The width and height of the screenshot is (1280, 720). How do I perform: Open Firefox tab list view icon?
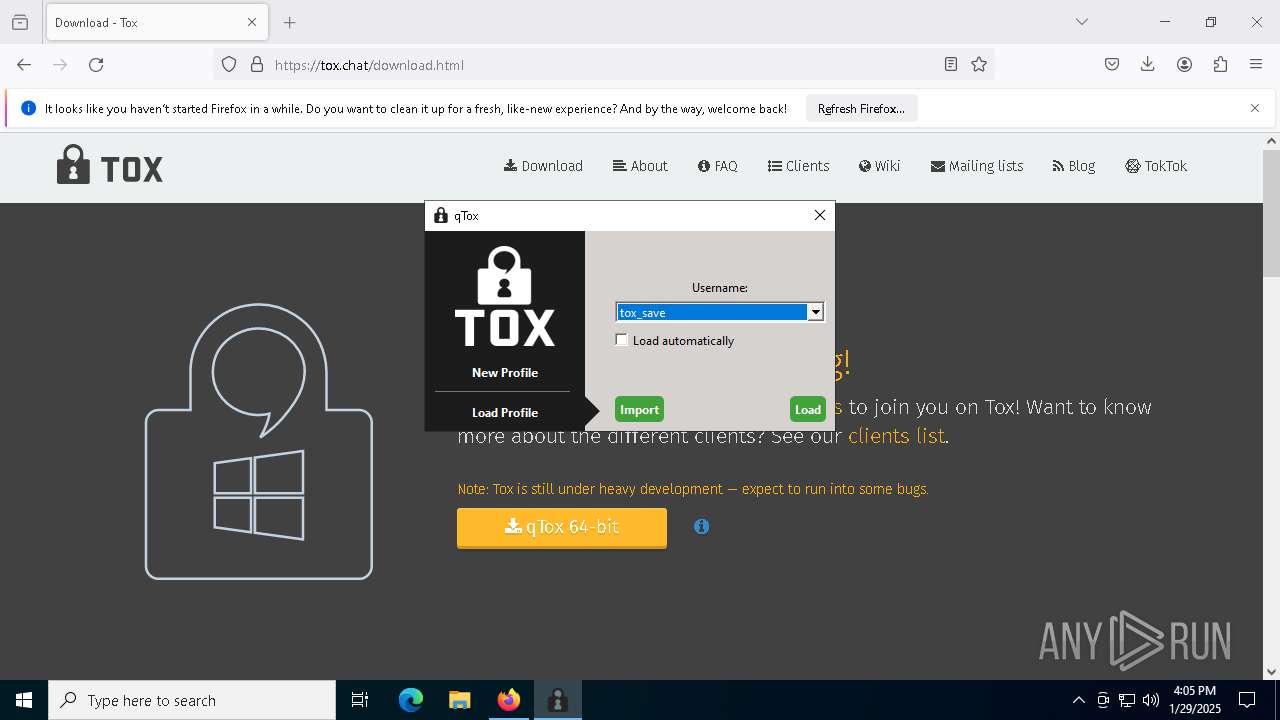20,22
